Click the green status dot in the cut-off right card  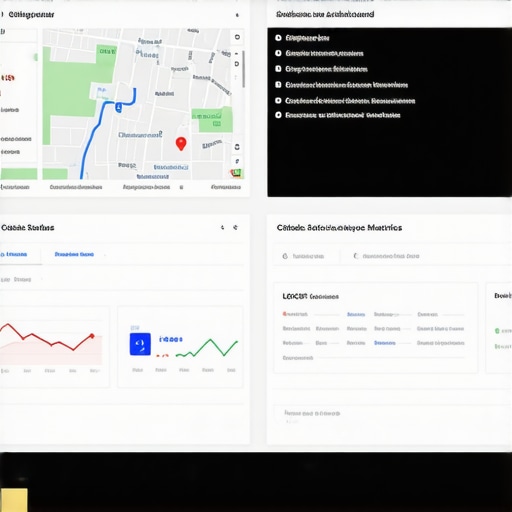pos(497,331)
